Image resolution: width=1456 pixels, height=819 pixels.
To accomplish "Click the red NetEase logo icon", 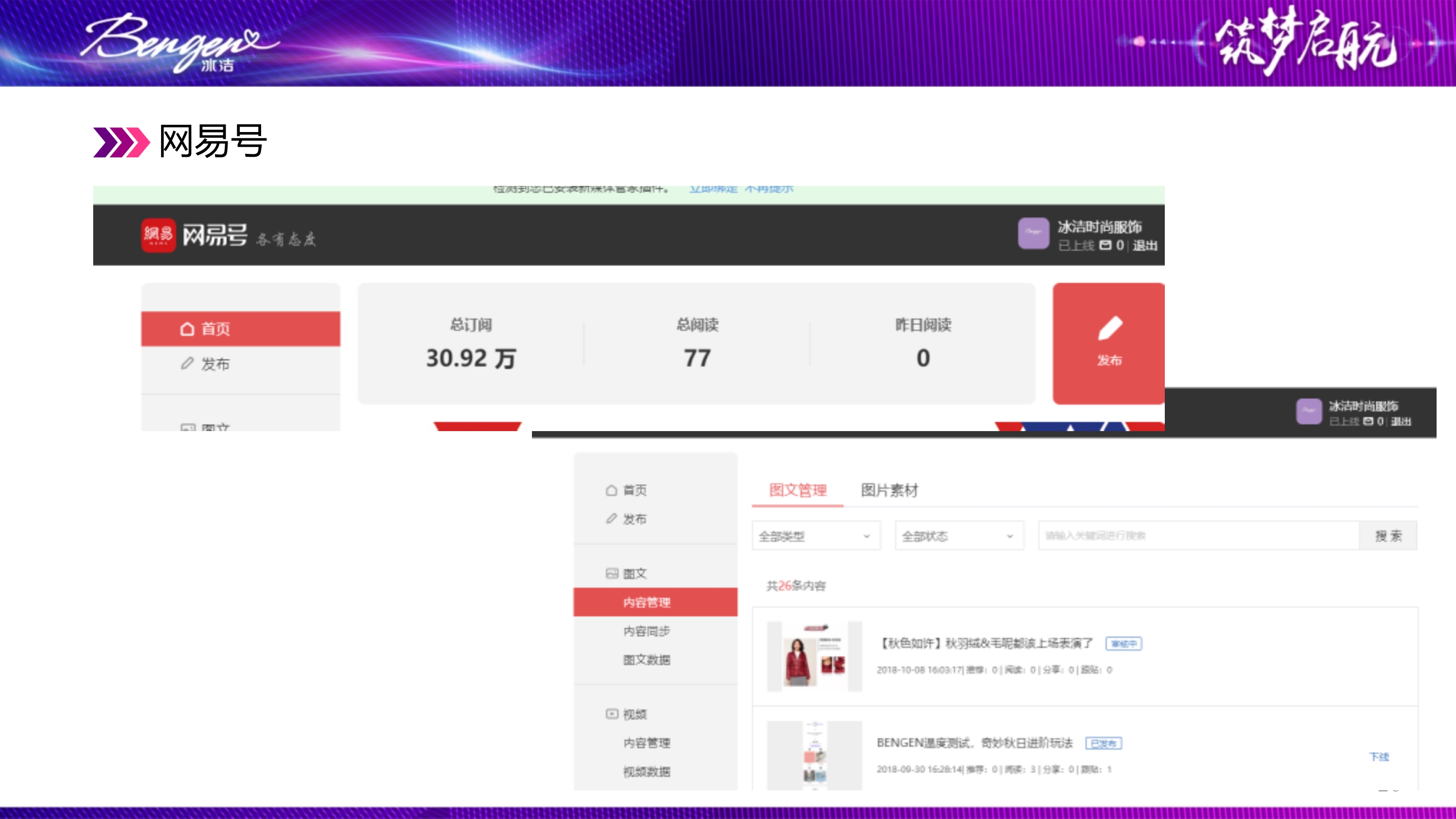I will coord(158,234).
